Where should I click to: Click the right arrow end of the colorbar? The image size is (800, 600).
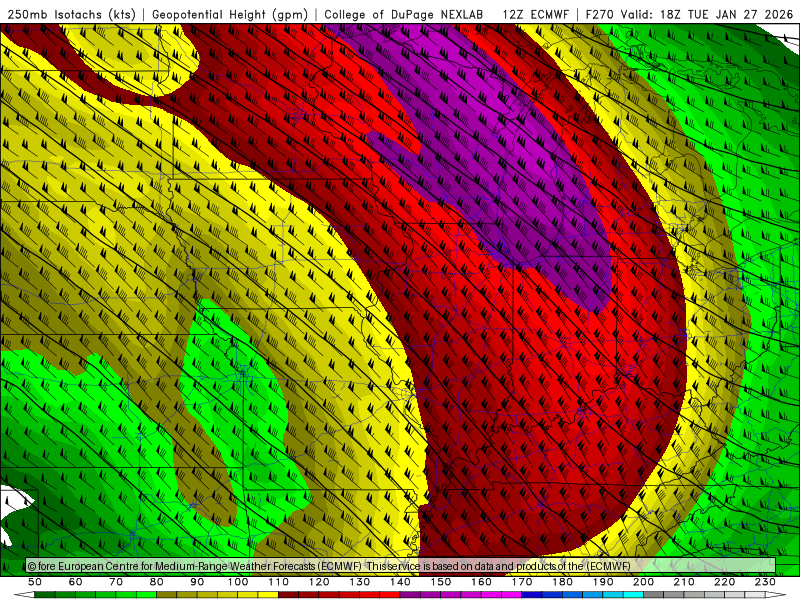point(776,595)
